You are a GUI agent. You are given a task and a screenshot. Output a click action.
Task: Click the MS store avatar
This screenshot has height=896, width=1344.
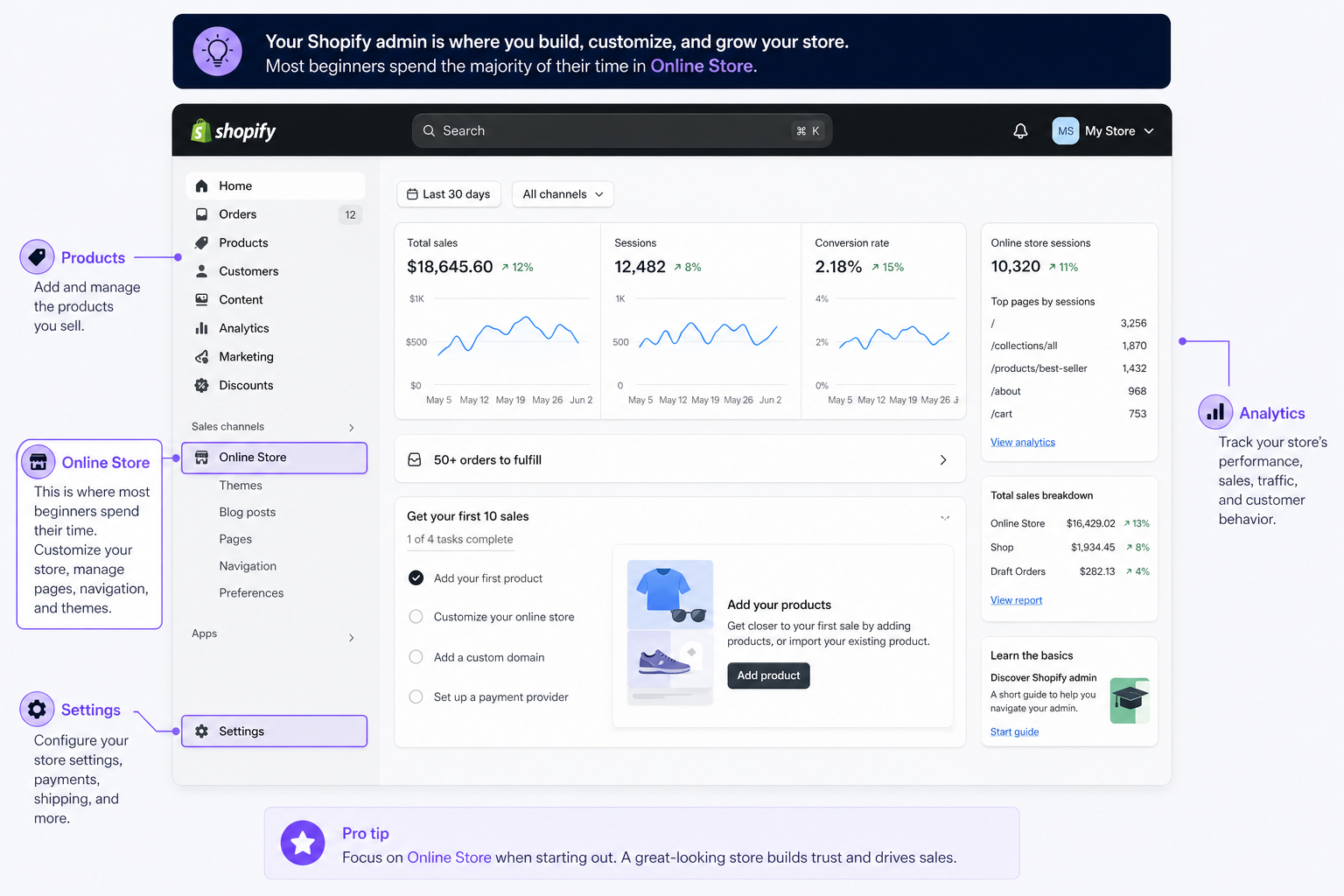pos(1065,131)
